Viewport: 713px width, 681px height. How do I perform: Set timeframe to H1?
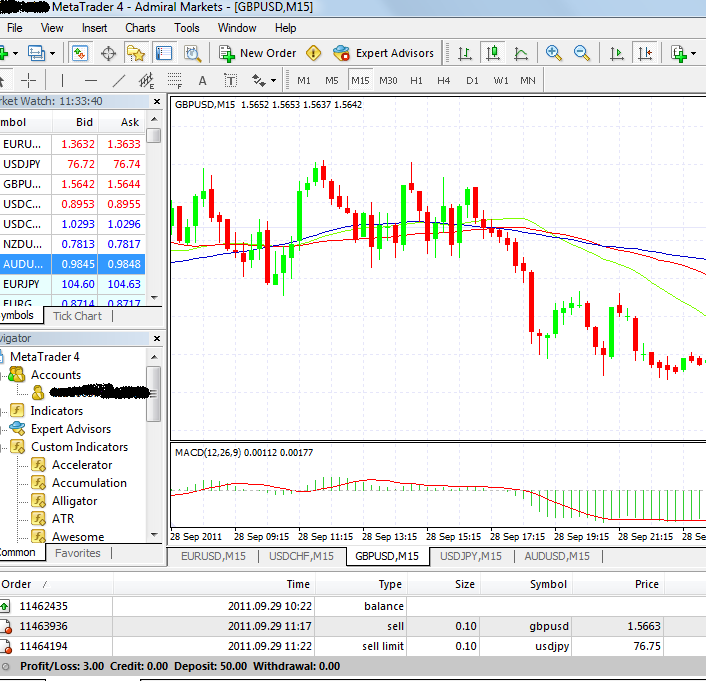click(x=416, y=80)
